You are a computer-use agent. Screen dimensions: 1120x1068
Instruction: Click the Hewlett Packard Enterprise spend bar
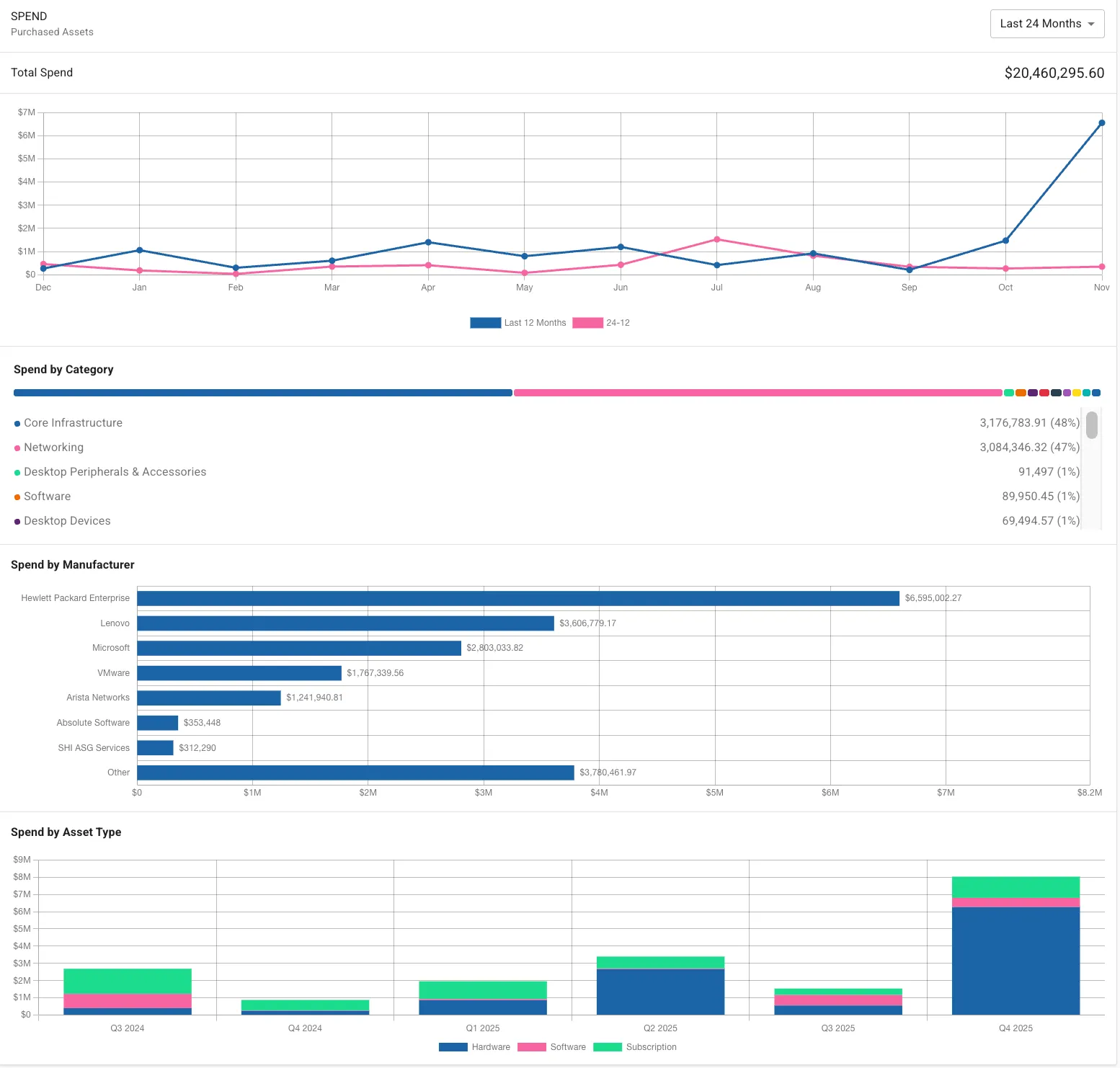click(518, 598)
